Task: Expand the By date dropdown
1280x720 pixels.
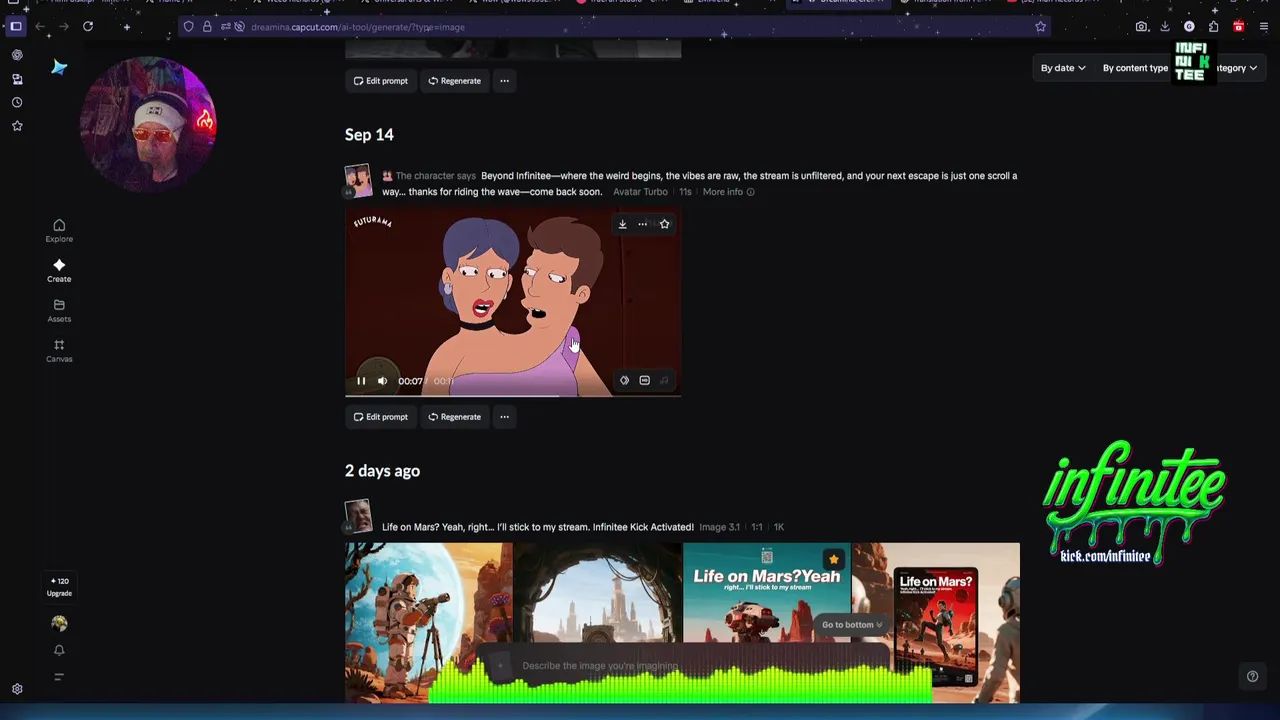Action: [1063, 68]
